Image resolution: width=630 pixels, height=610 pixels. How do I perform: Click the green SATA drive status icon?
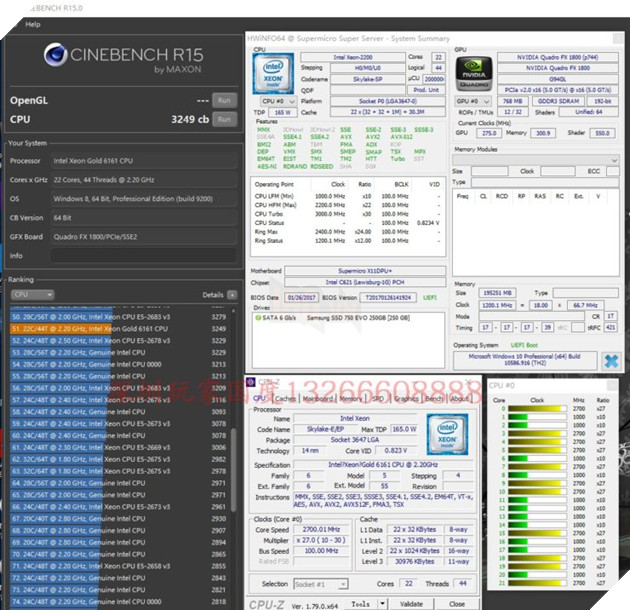point(258,317)
